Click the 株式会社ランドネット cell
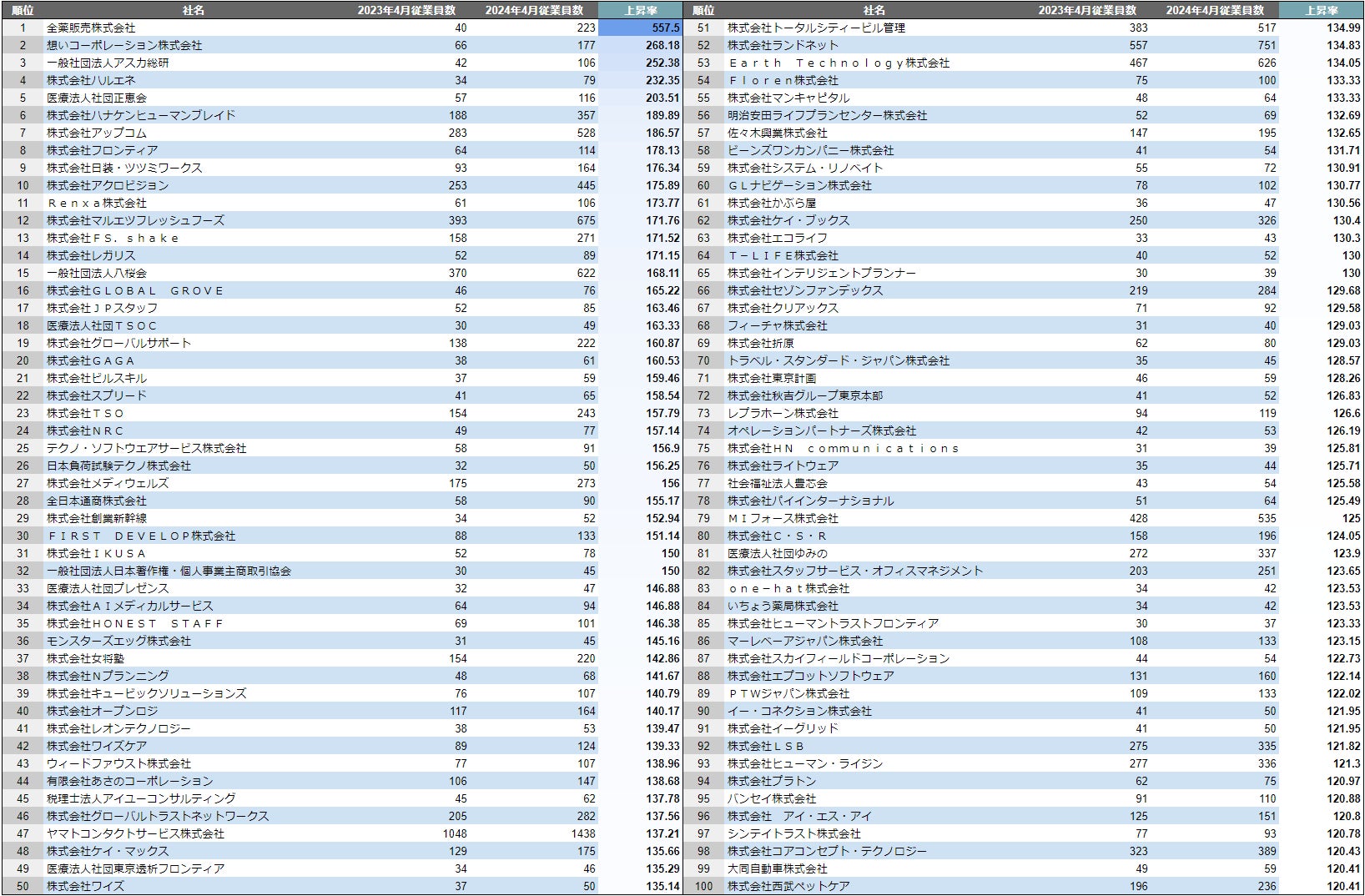 click(x=783, y=45)
